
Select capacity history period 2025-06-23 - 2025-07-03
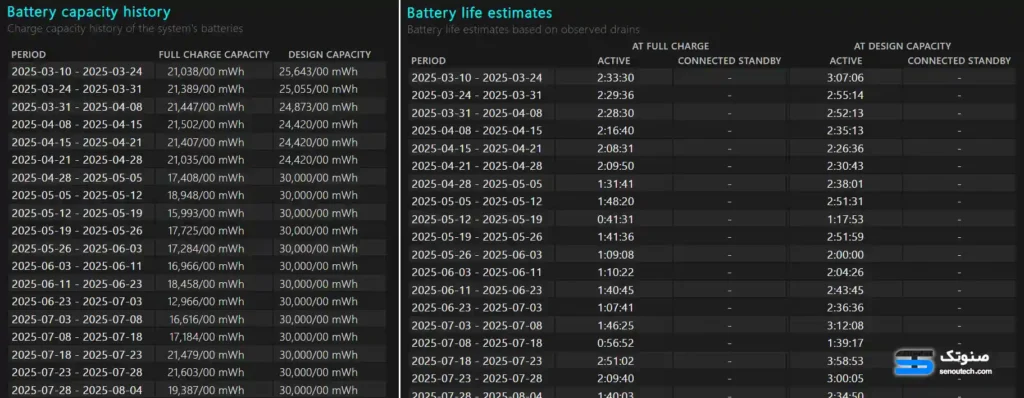click(x=76, y=301)
